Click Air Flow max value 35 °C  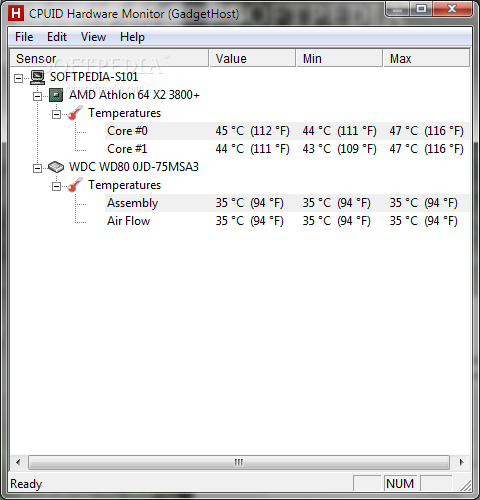(424, 221)
